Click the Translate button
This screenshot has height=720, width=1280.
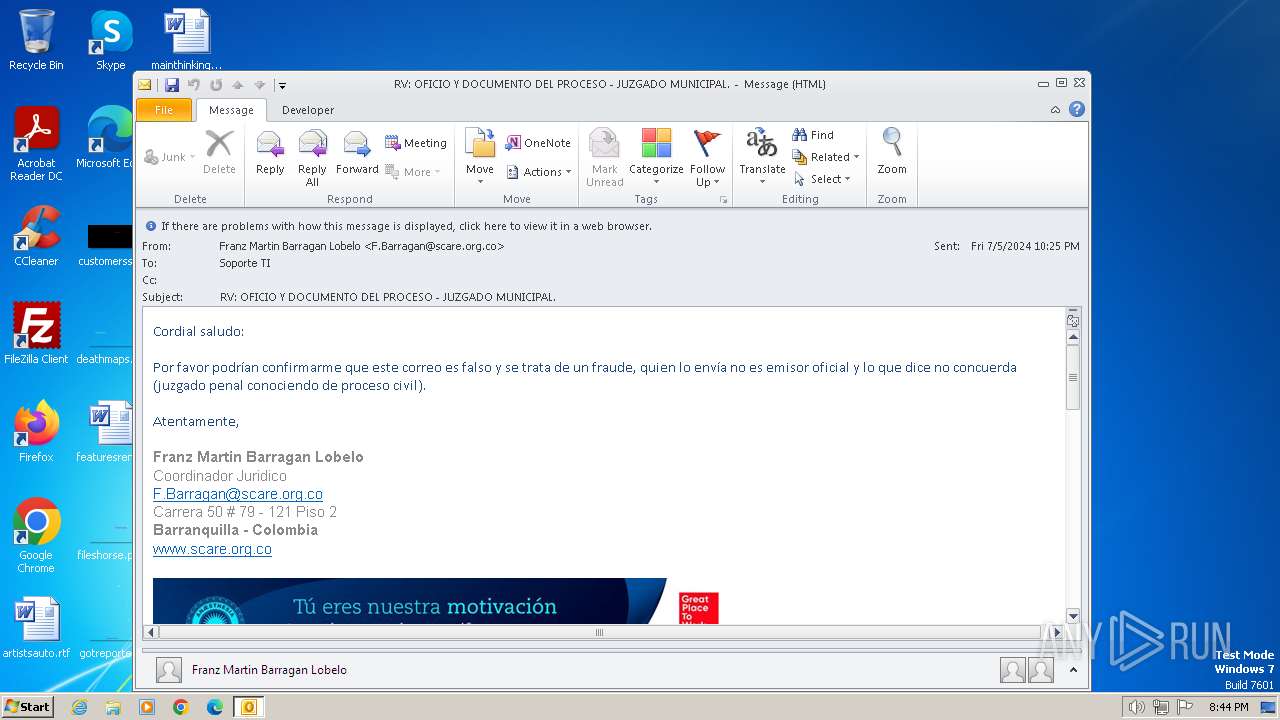[762, 156]
